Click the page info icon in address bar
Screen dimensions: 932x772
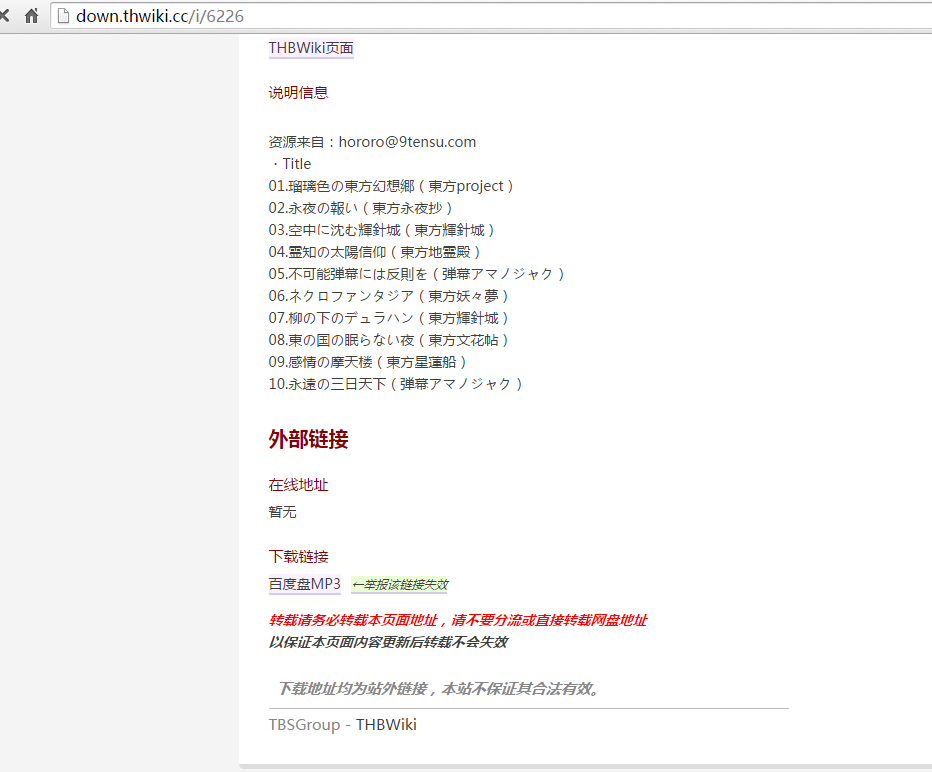pyautogui.click(x=64, y=16)
